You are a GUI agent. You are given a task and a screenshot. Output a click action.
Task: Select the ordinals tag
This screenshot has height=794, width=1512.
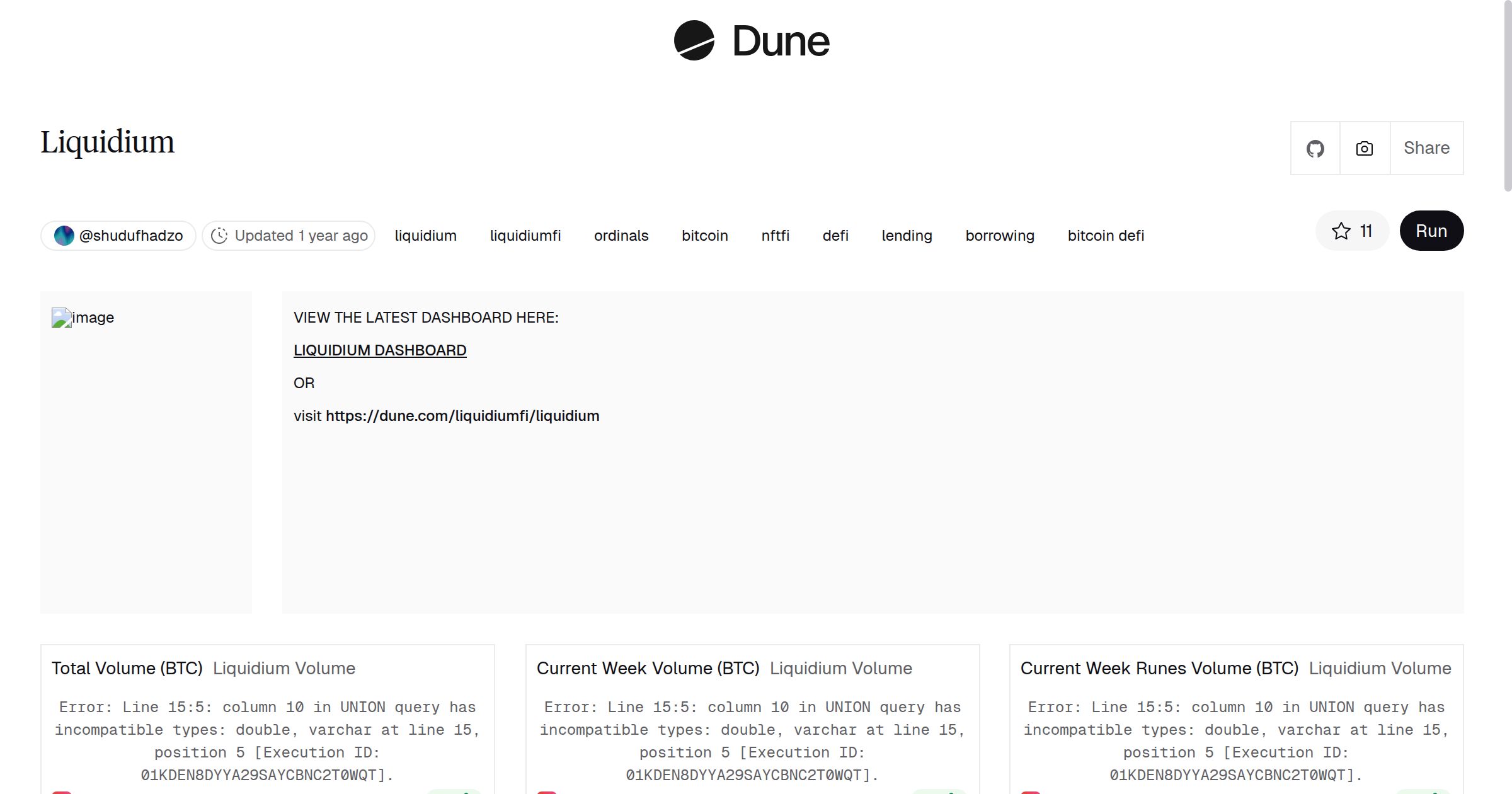click(x=621, y=236)
